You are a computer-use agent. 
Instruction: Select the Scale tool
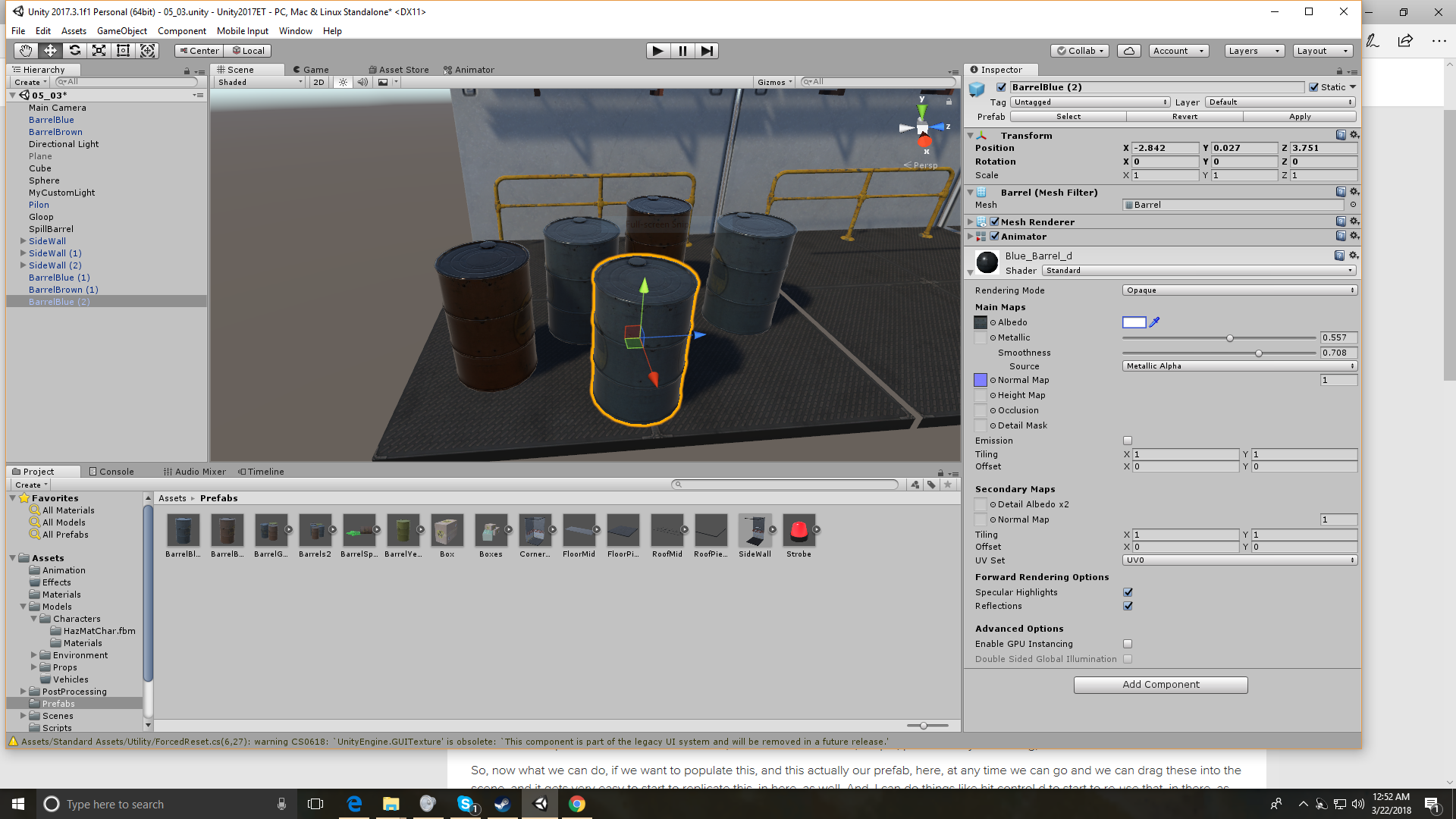point(99,51)
